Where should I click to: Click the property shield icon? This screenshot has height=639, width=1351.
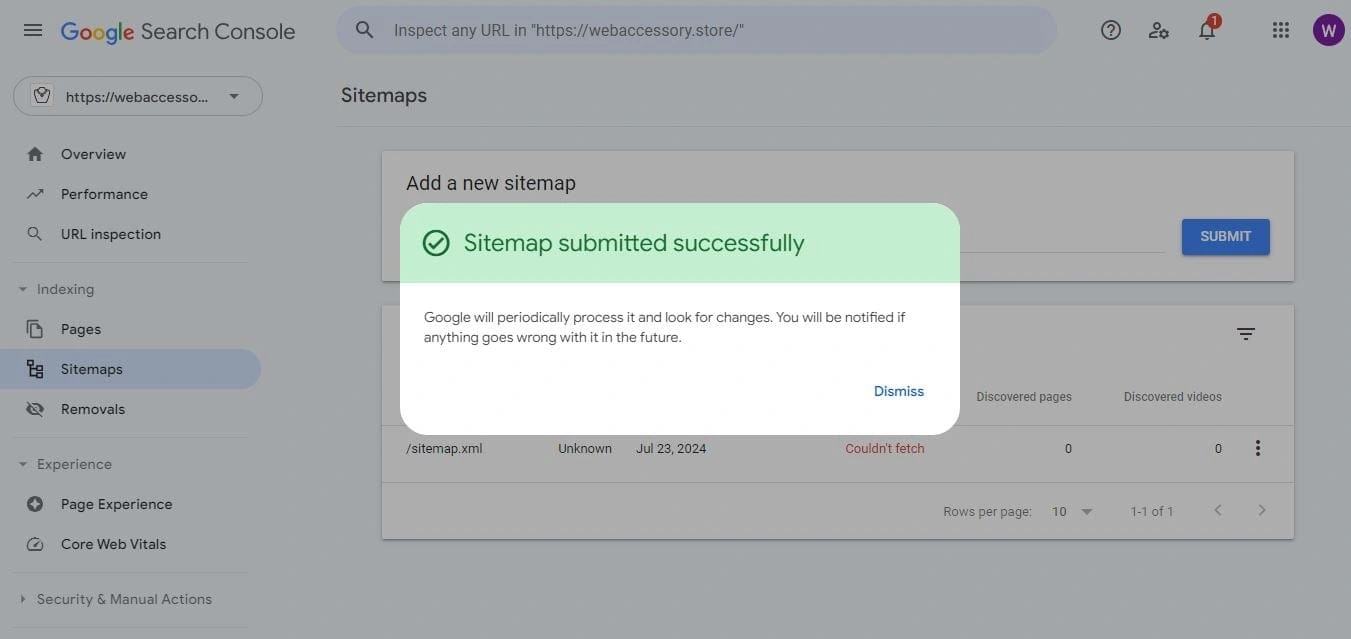click(42, 96)
